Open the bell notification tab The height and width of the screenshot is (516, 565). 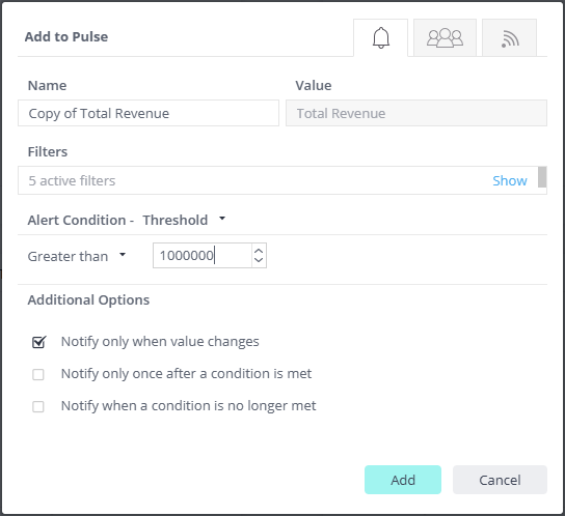(381, 38)
